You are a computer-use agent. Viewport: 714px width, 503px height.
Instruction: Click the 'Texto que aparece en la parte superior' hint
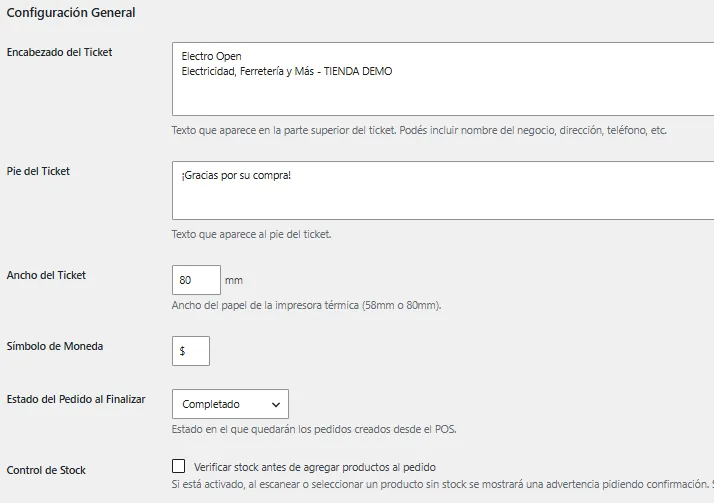(x=419, y=130)
